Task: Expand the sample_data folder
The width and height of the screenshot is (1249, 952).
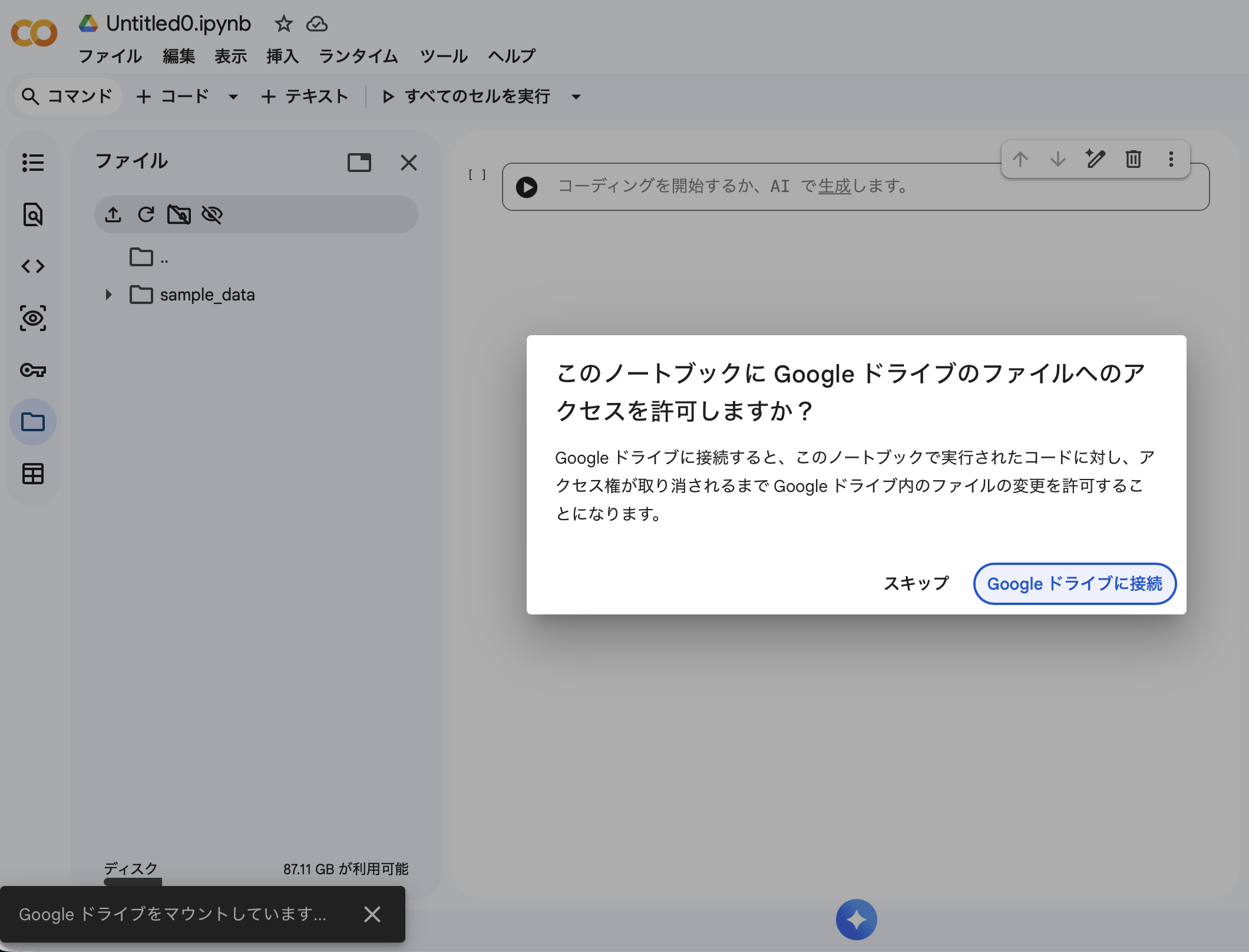Action: pyautogui.click(x=108, y=295)
